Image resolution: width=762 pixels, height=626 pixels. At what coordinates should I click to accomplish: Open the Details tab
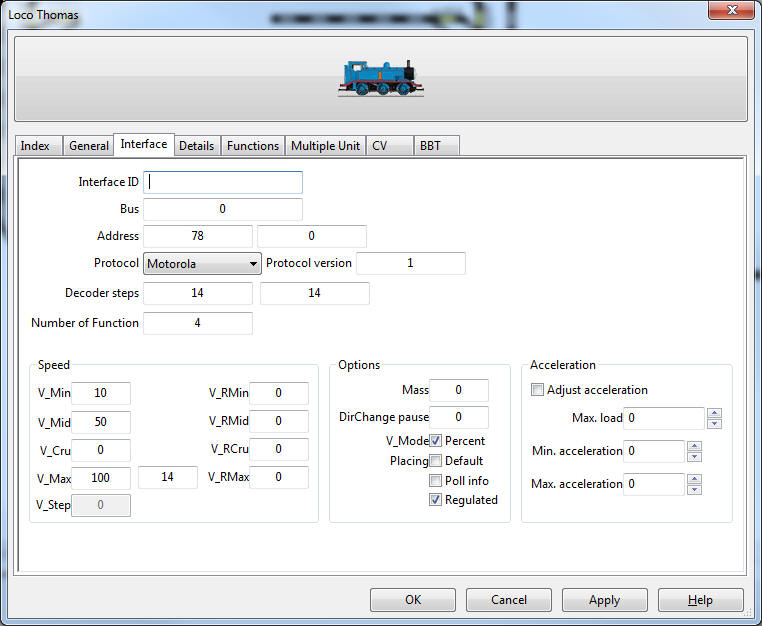196,146
